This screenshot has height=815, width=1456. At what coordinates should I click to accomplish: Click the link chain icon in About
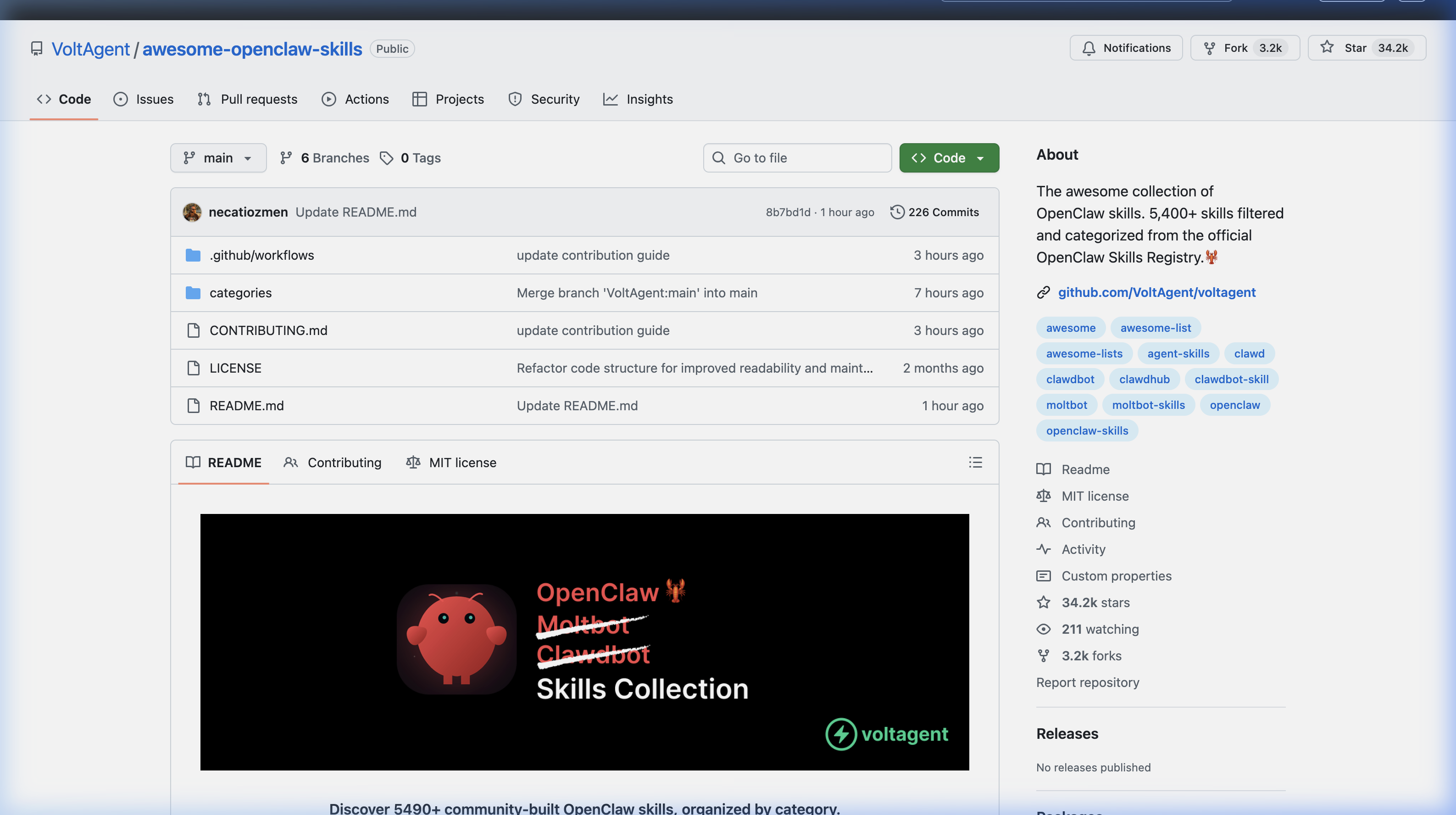(1044, 292)
